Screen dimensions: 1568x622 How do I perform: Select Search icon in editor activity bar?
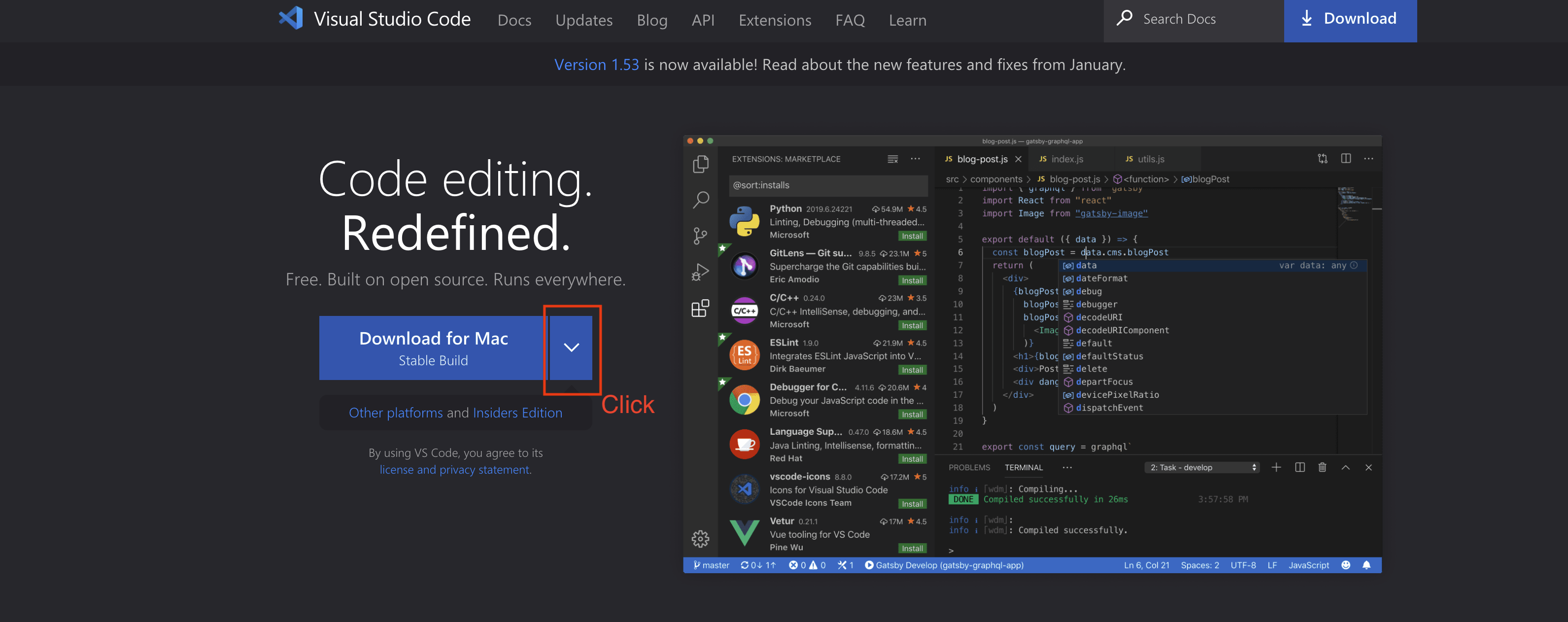pyautogui.click(x=701, y=200)
